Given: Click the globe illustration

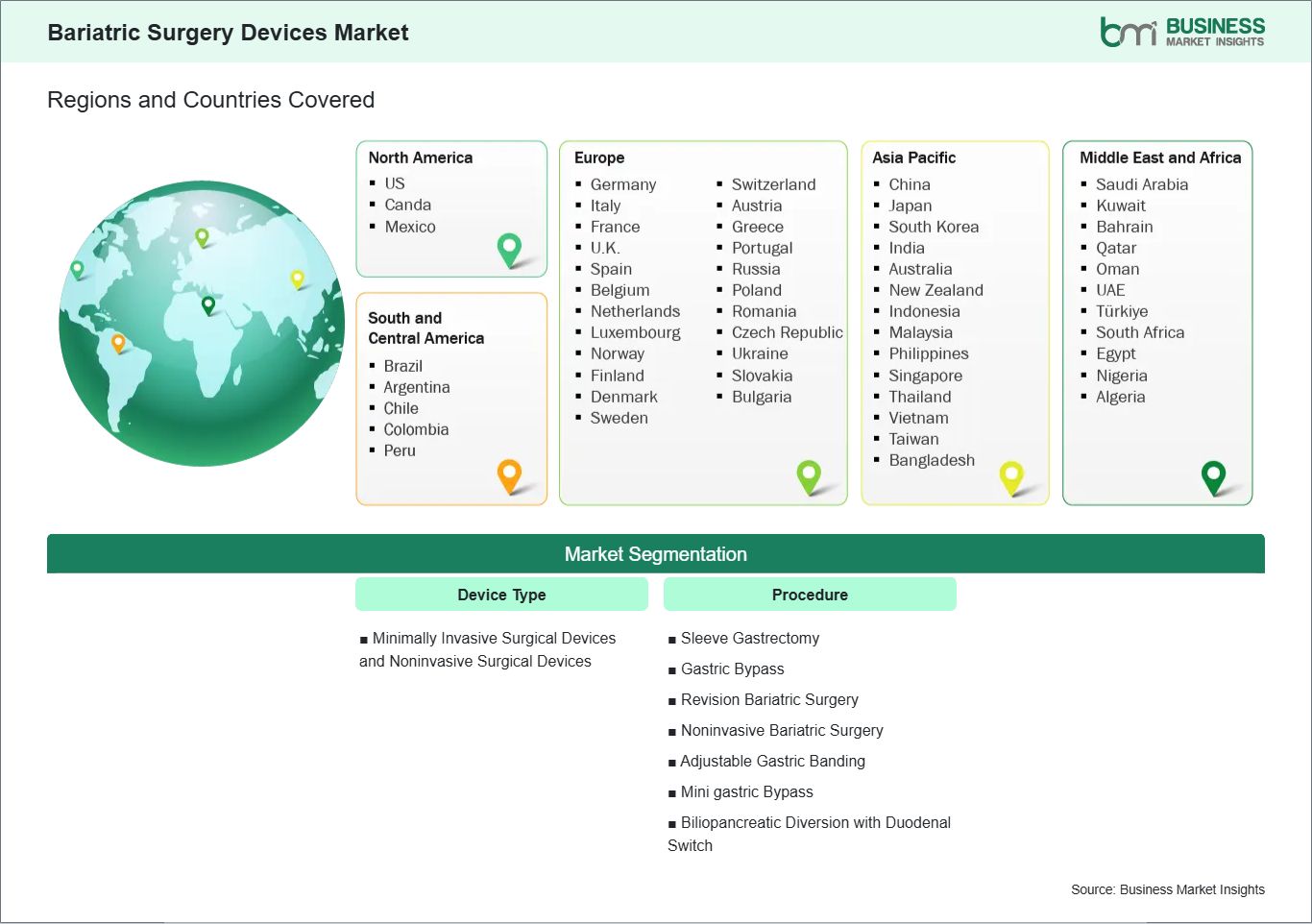Looking at the screenshot, I should pos(202,384).
